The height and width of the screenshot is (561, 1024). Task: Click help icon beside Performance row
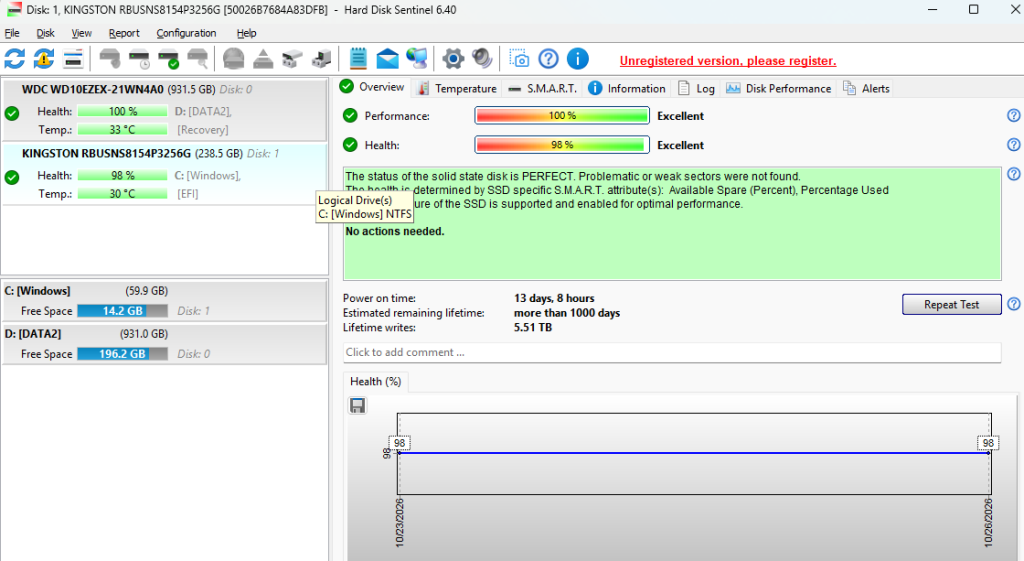tap(1014, 116)
